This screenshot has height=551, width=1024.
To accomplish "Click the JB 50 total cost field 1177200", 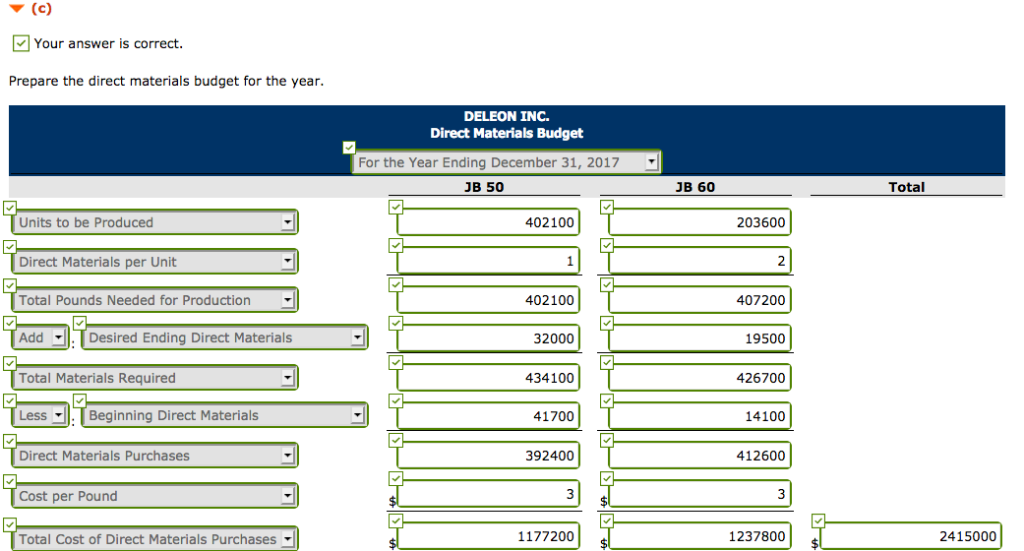I will click(488, 536).
